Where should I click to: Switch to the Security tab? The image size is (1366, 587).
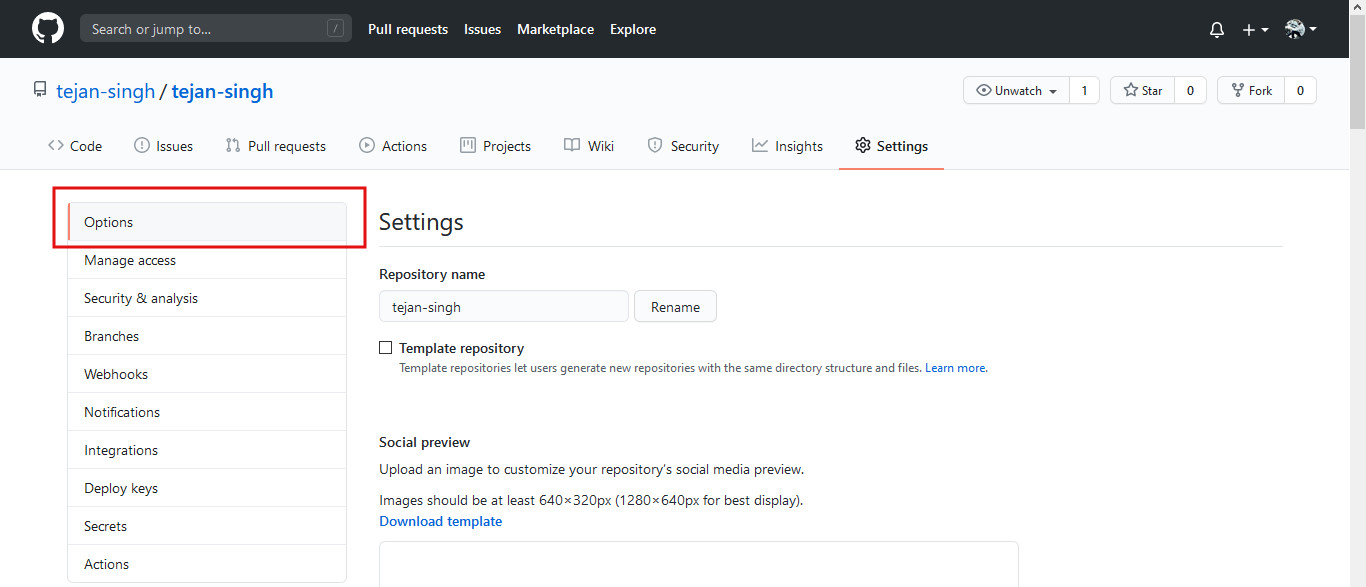683,146
